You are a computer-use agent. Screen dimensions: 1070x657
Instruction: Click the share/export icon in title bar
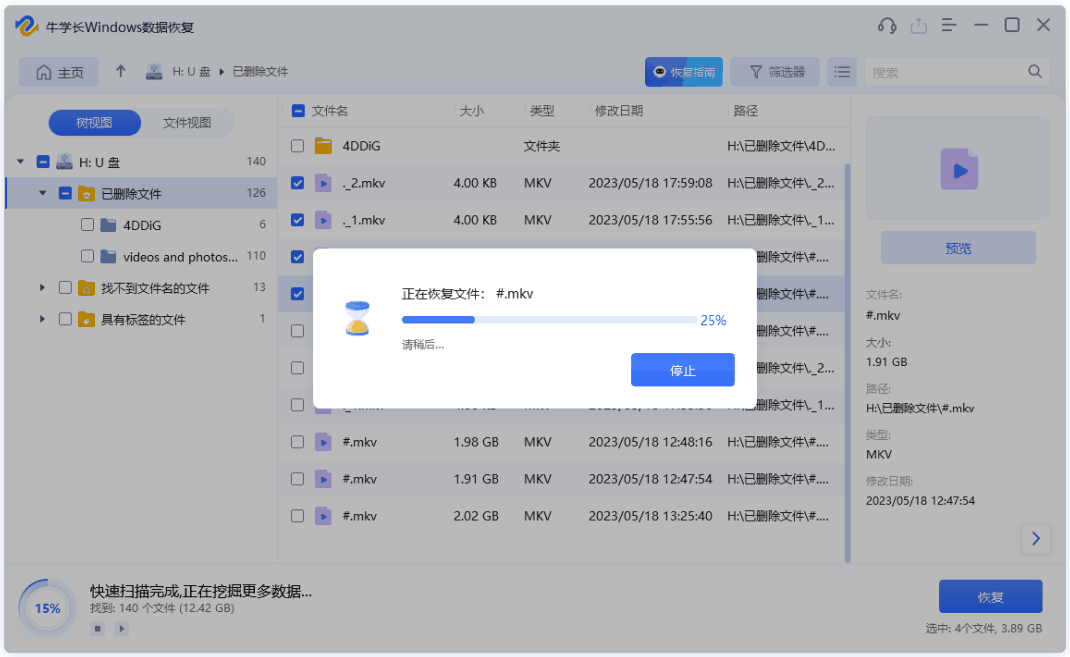[918, 25]
